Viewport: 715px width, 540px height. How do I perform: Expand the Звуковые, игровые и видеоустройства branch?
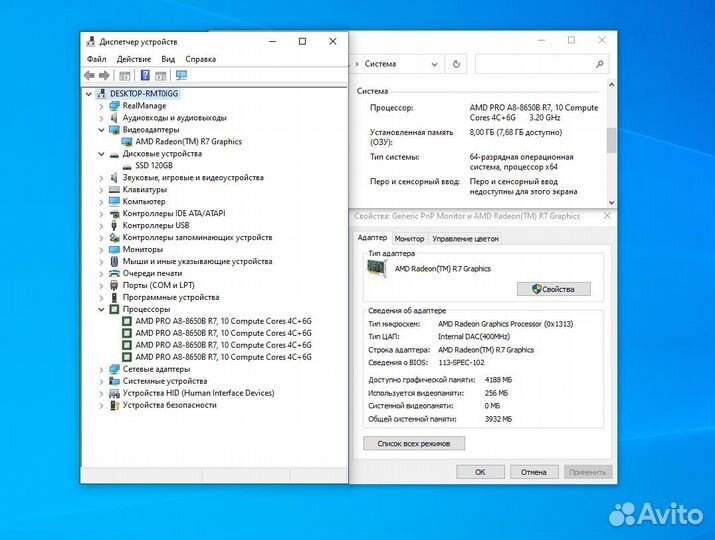(x=101, y=178)
